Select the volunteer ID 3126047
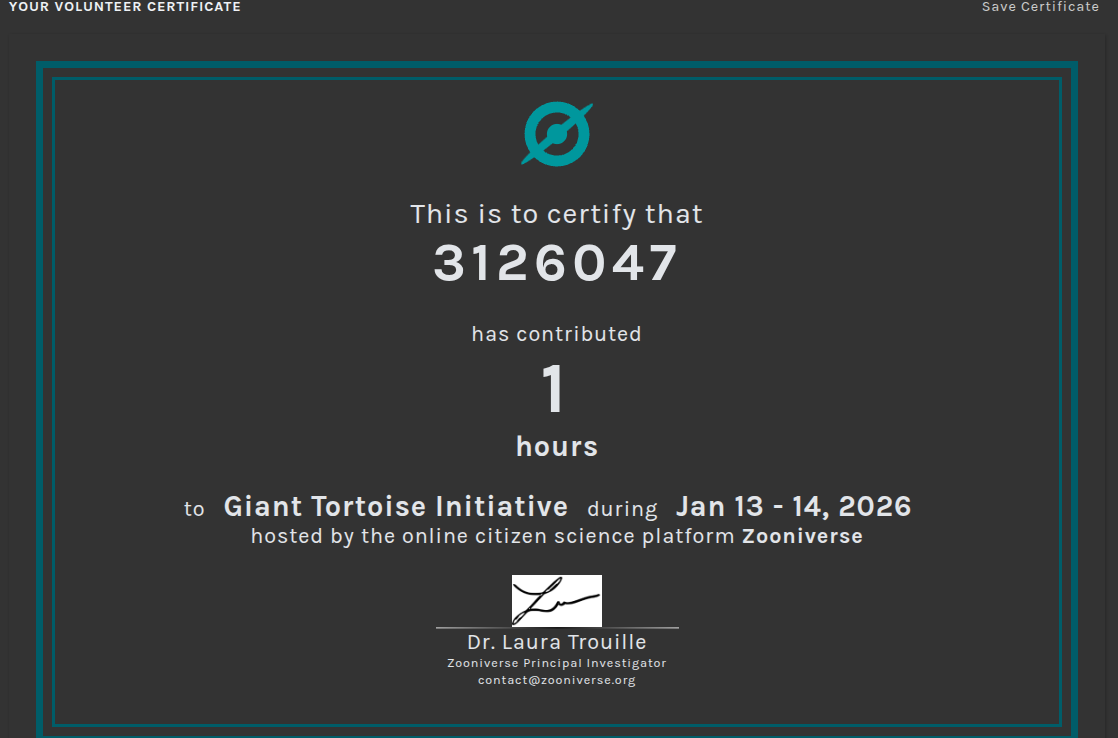Viewport: 1118px width, 738px height. 556,263
